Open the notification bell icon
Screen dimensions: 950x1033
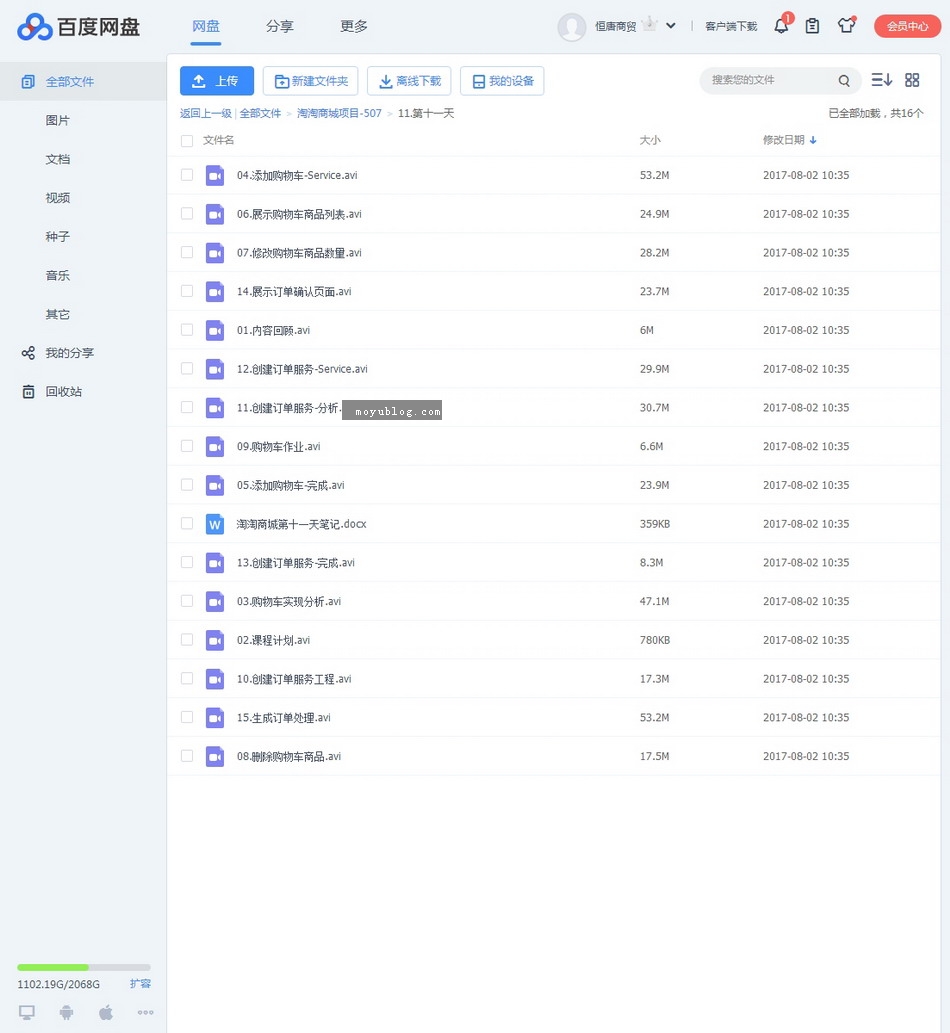tap(781, 26)
